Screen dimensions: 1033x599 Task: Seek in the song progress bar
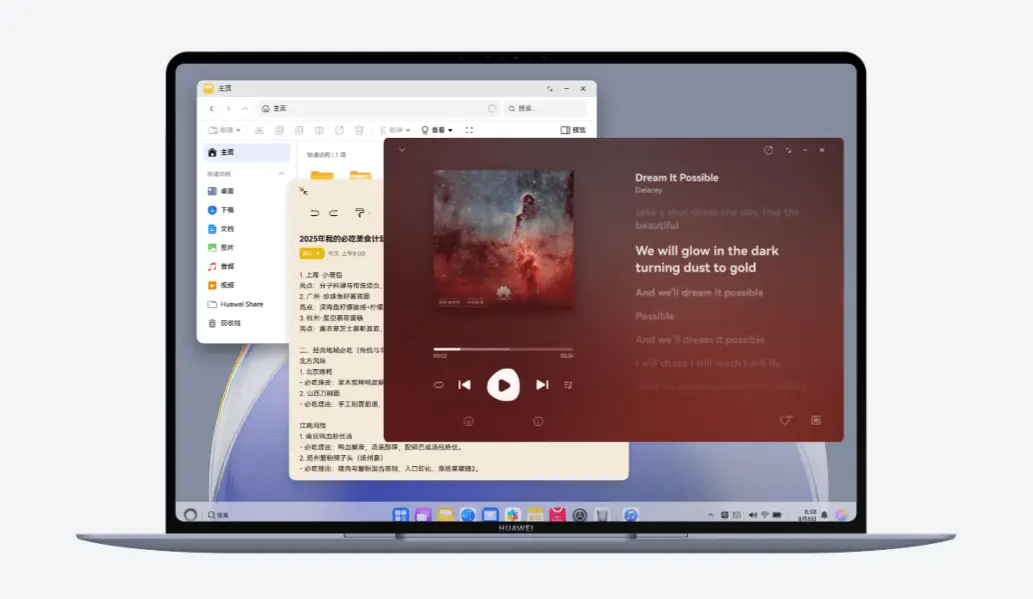503,349
